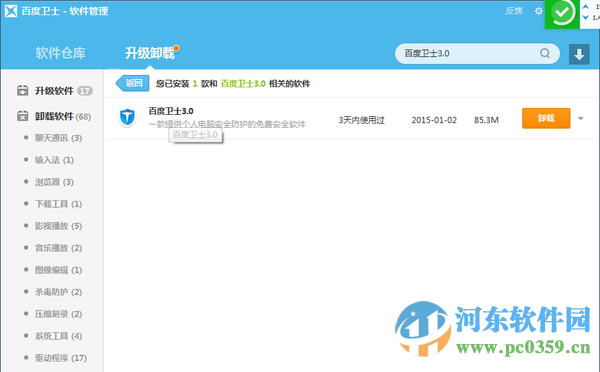Viewport: 600px width, 372px height.
Task: Click the 返回 back button
Action: pyautogui.click(x=132, y=83)
